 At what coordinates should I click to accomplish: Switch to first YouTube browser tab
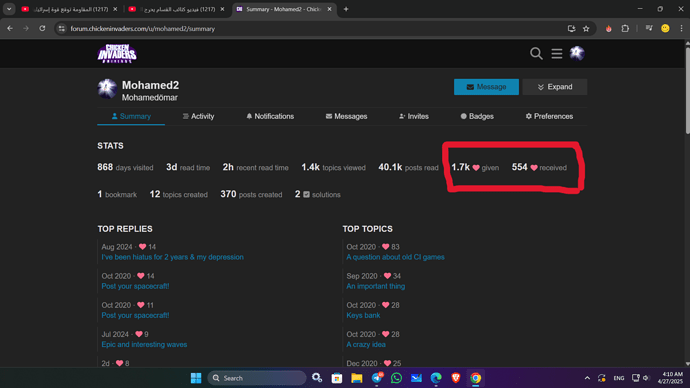pos(70,9)
